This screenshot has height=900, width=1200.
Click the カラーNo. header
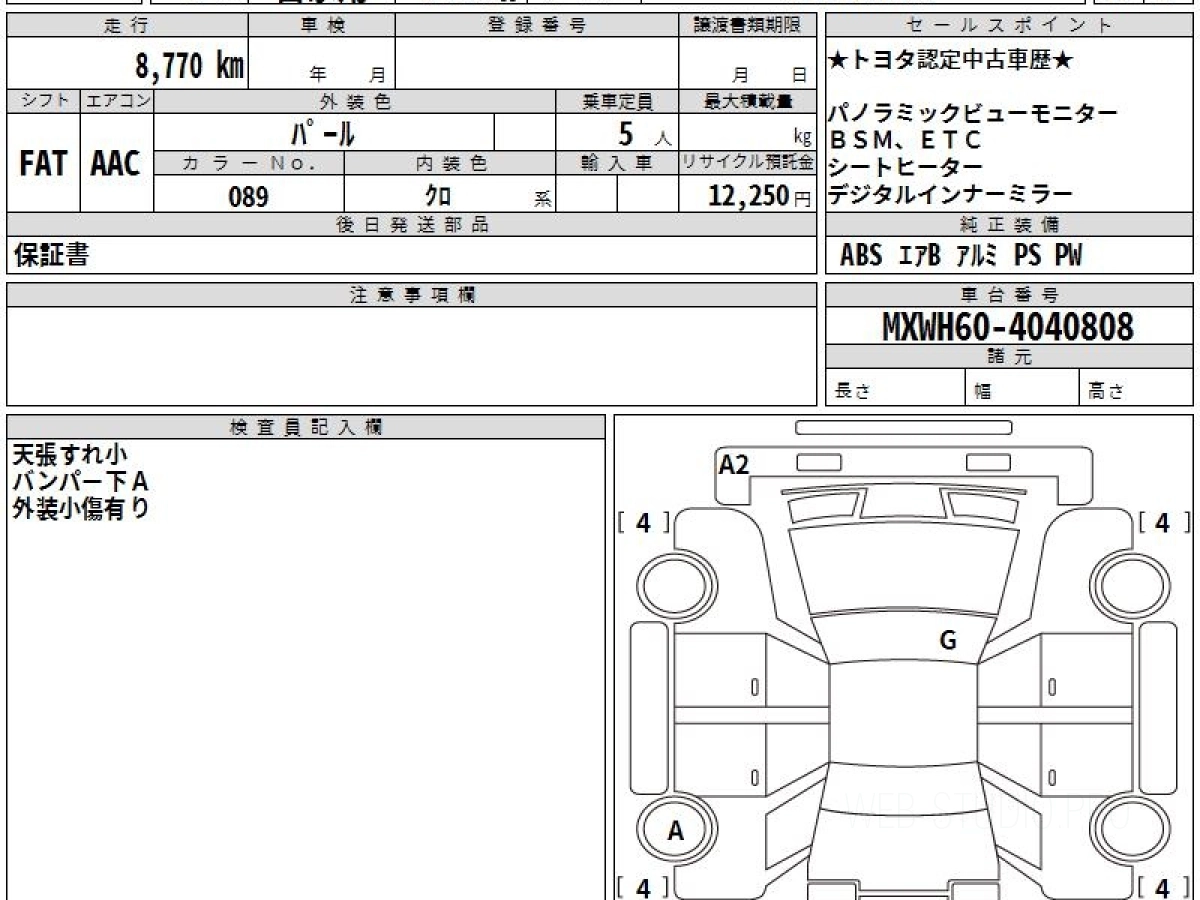(249, 164)
